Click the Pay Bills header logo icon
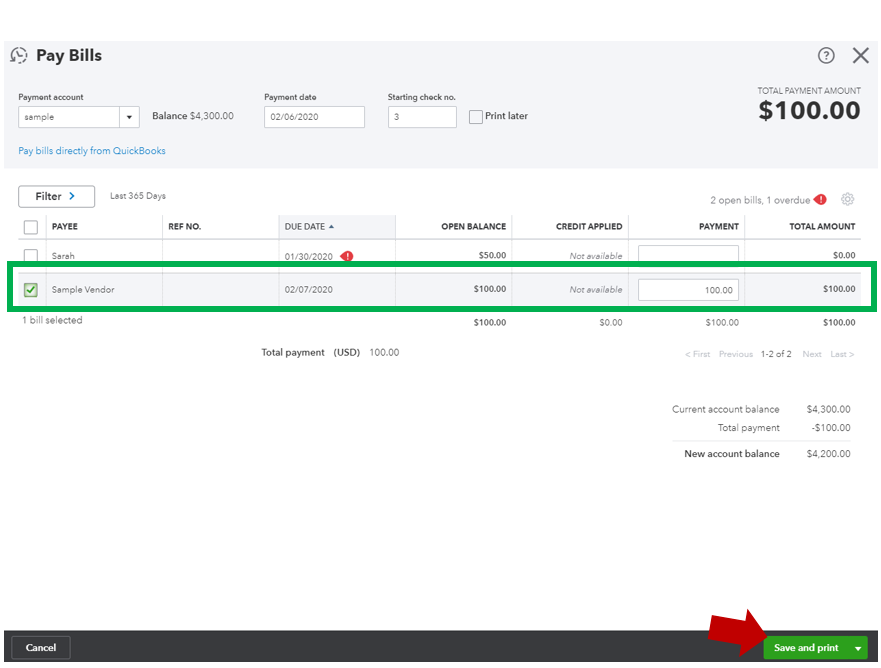The width and height of the screenshot is (881, 668). click(x=18, y=56)
